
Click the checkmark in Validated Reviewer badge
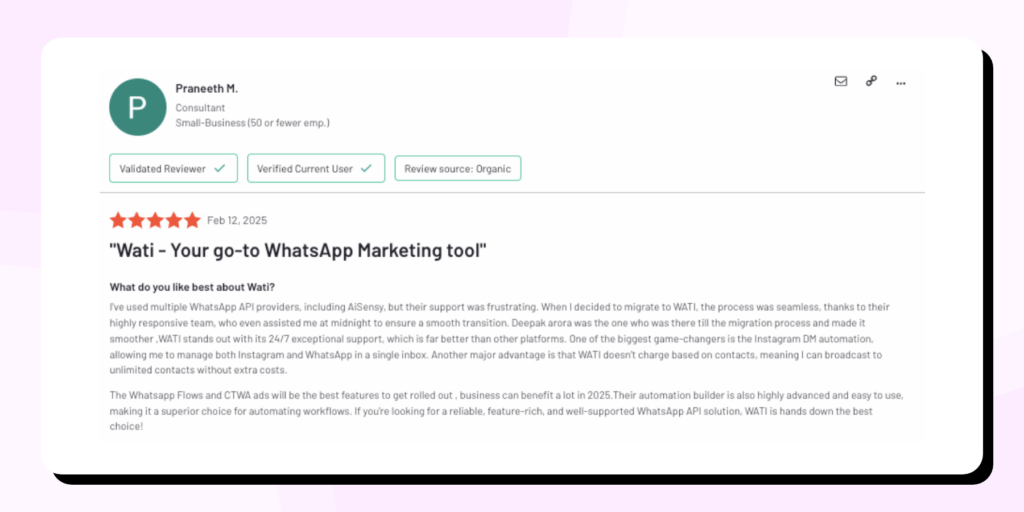[220, 168]
